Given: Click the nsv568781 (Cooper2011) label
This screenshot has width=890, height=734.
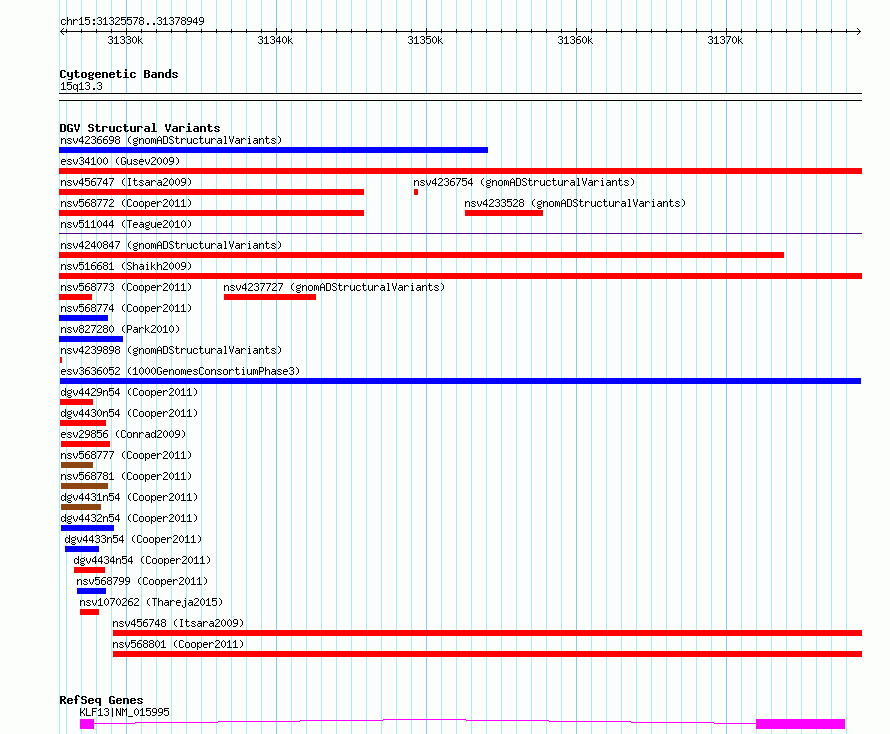Looking at the screenshot, I should 126,476.
